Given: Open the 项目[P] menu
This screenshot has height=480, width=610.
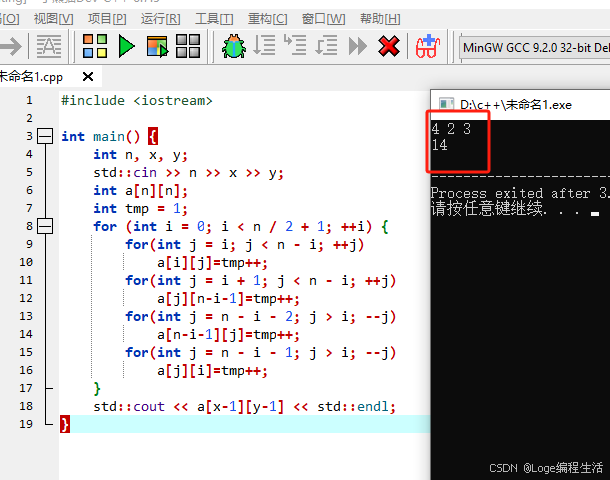Looking at the screenshot, I should pyautogui.click(x=107, y=19).
